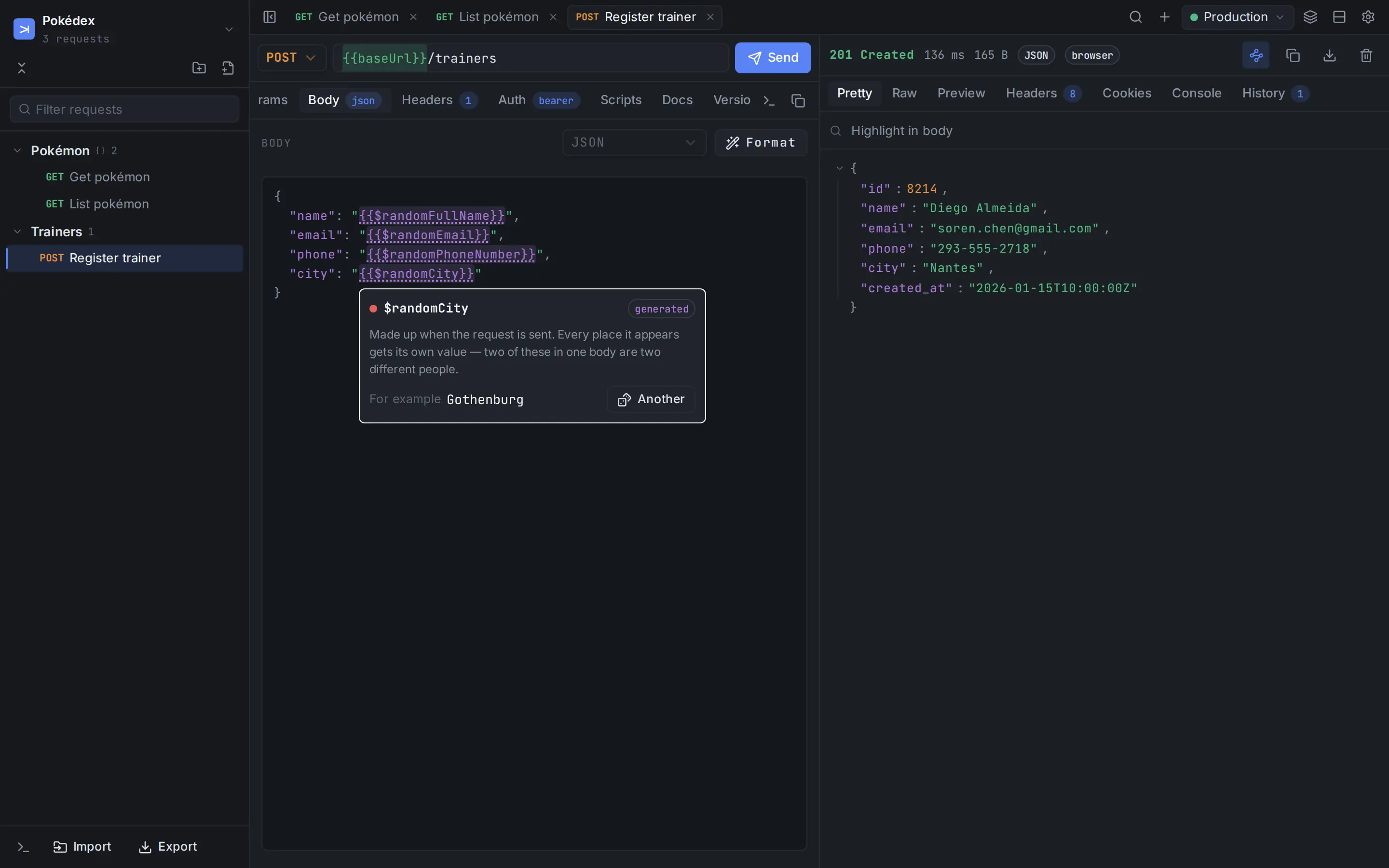This screenshot has width=1389, height=868.
Task: Open the Console response tab
Action: [x=1196, y=93]
